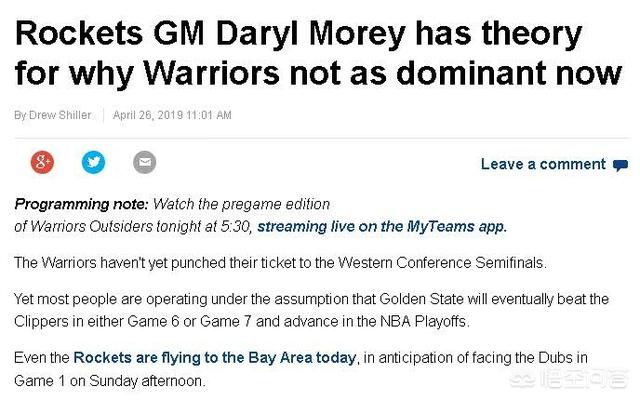The image size is (640, 400).
Task: Click the Clippers Game 6 or Game 7 line
Action: 242,322
